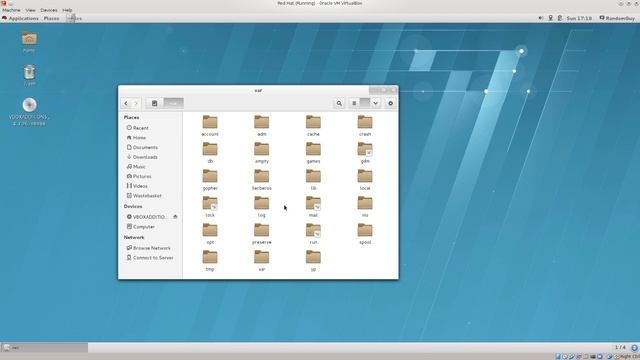
Task: Select the gdm folder
Action: (x=365, y=153)
